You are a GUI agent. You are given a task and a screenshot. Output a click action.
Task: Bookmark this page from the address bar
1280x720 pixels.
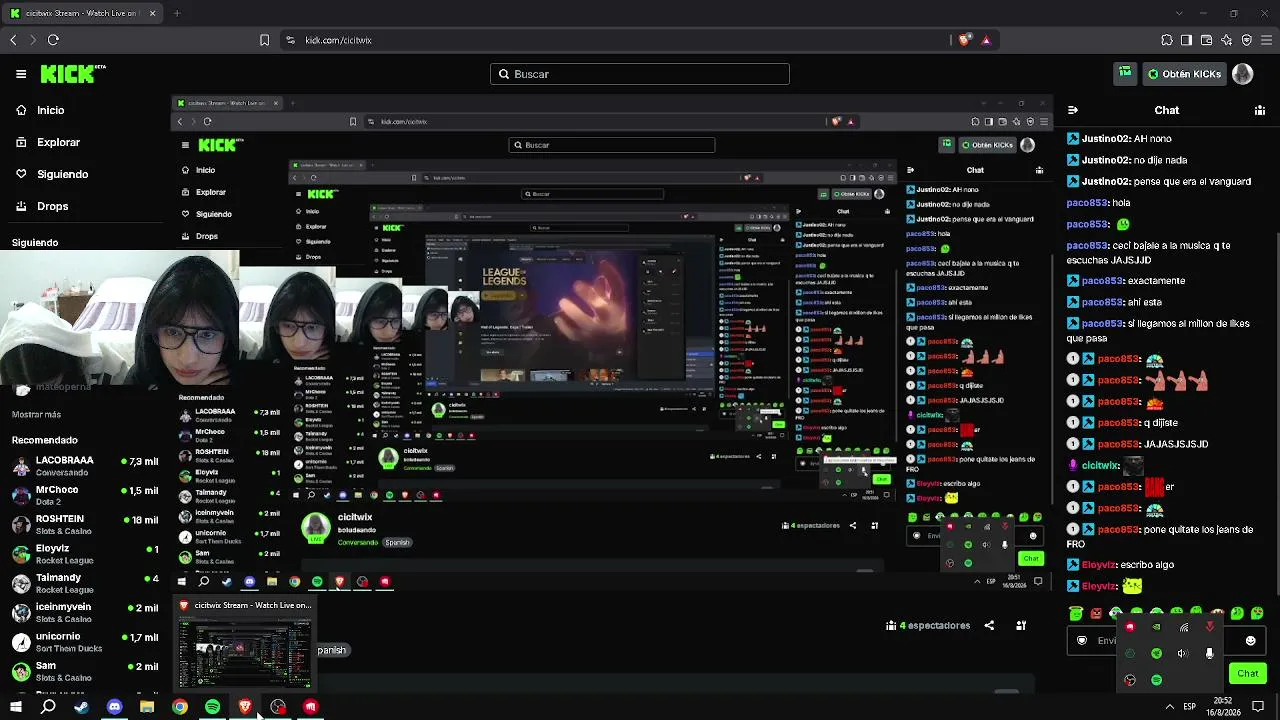264,40
